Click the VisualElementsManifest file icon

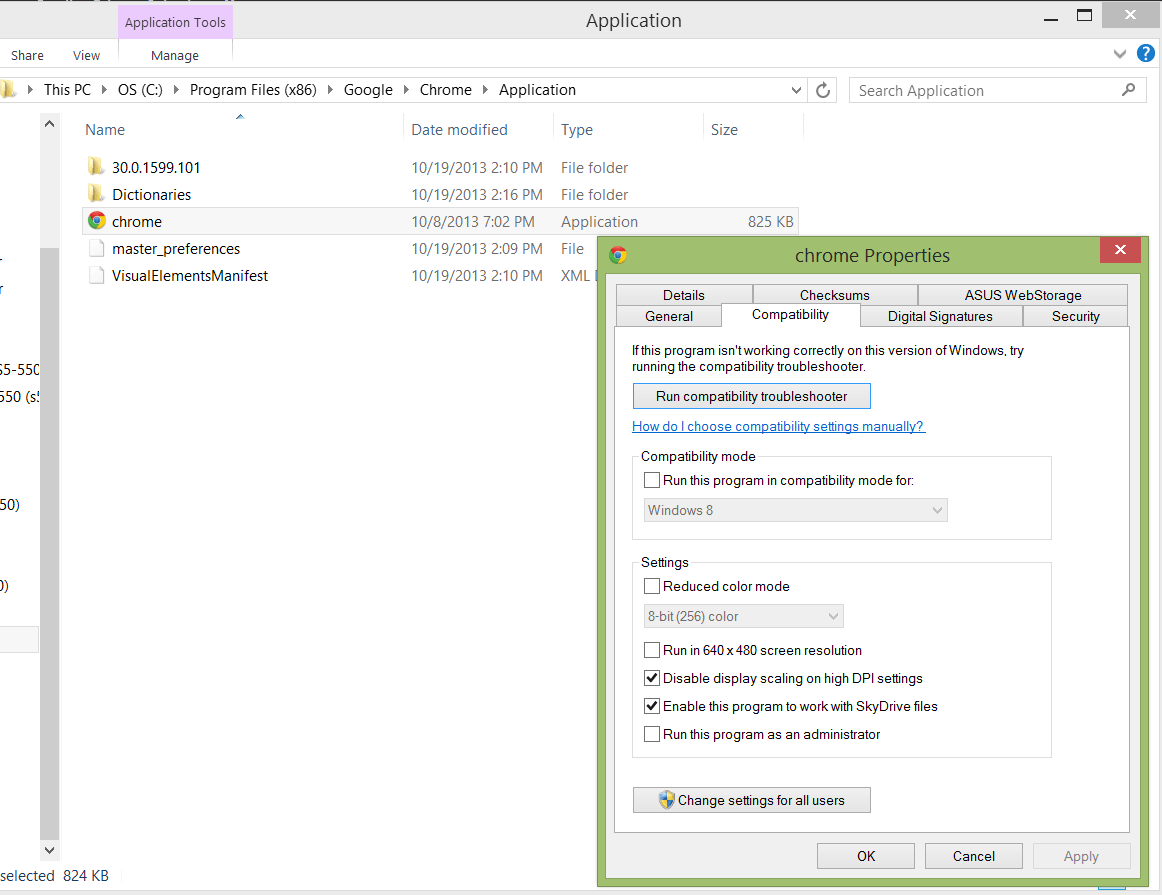tap(96, 275)
